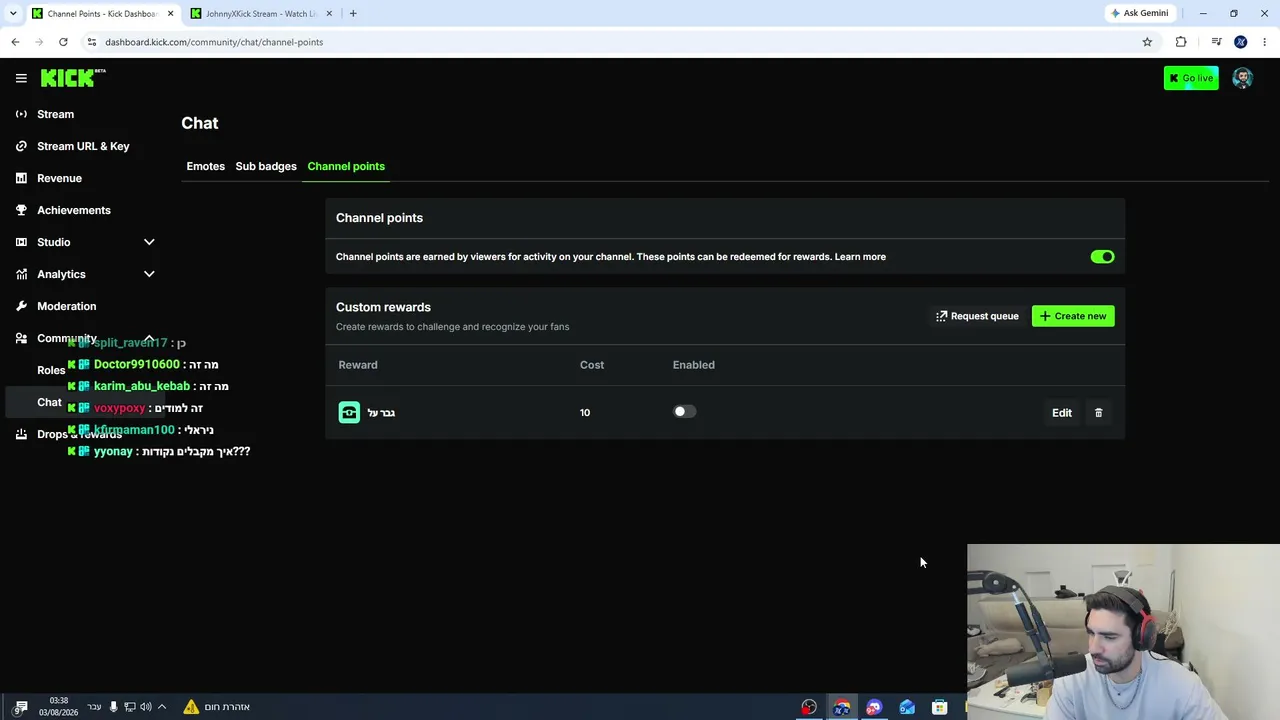Click the Community sidebar icon

coord(21,338)
